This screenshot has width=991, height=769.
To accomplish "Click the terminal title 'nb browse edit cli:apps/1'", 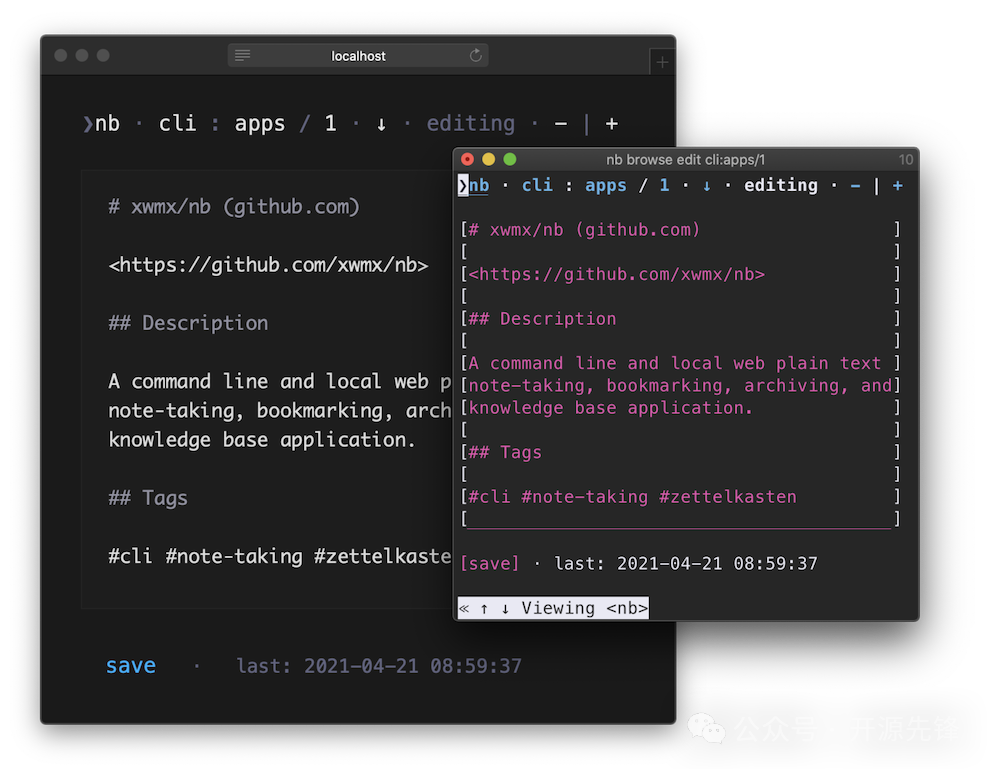I will click(x=685, y=160).
